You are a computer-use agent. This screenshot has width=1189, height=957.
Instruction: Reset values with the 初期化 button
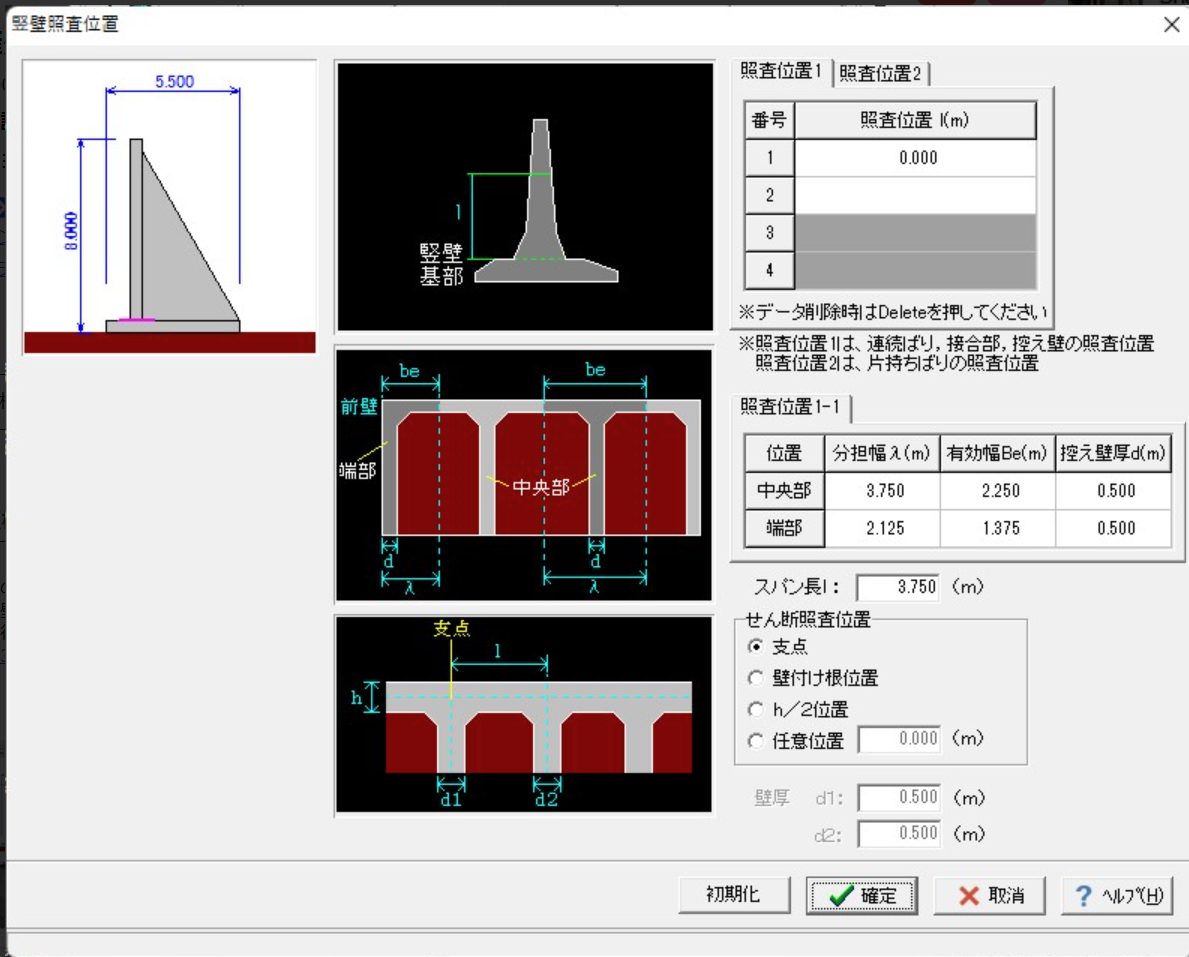pyautogui.click(x=732, y=895)
